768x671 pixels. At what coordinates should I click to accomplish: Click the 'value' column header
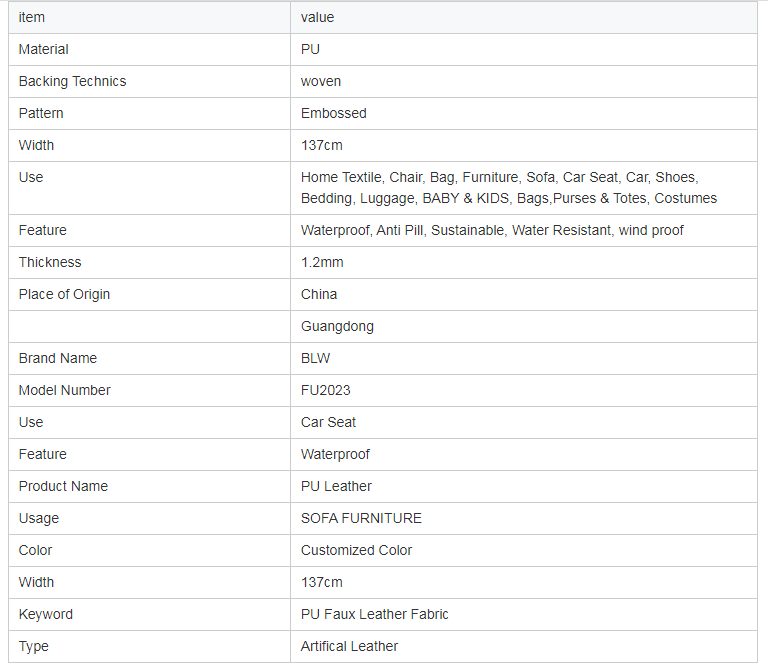317,18
